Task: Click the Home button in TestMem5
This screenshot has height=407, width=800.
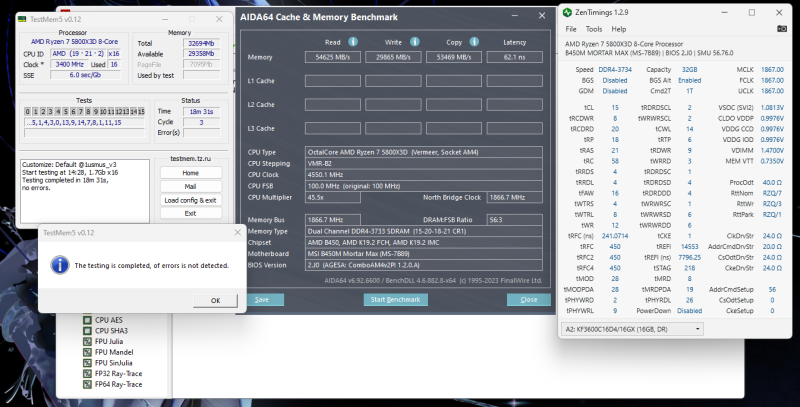Action: [190, 173]
